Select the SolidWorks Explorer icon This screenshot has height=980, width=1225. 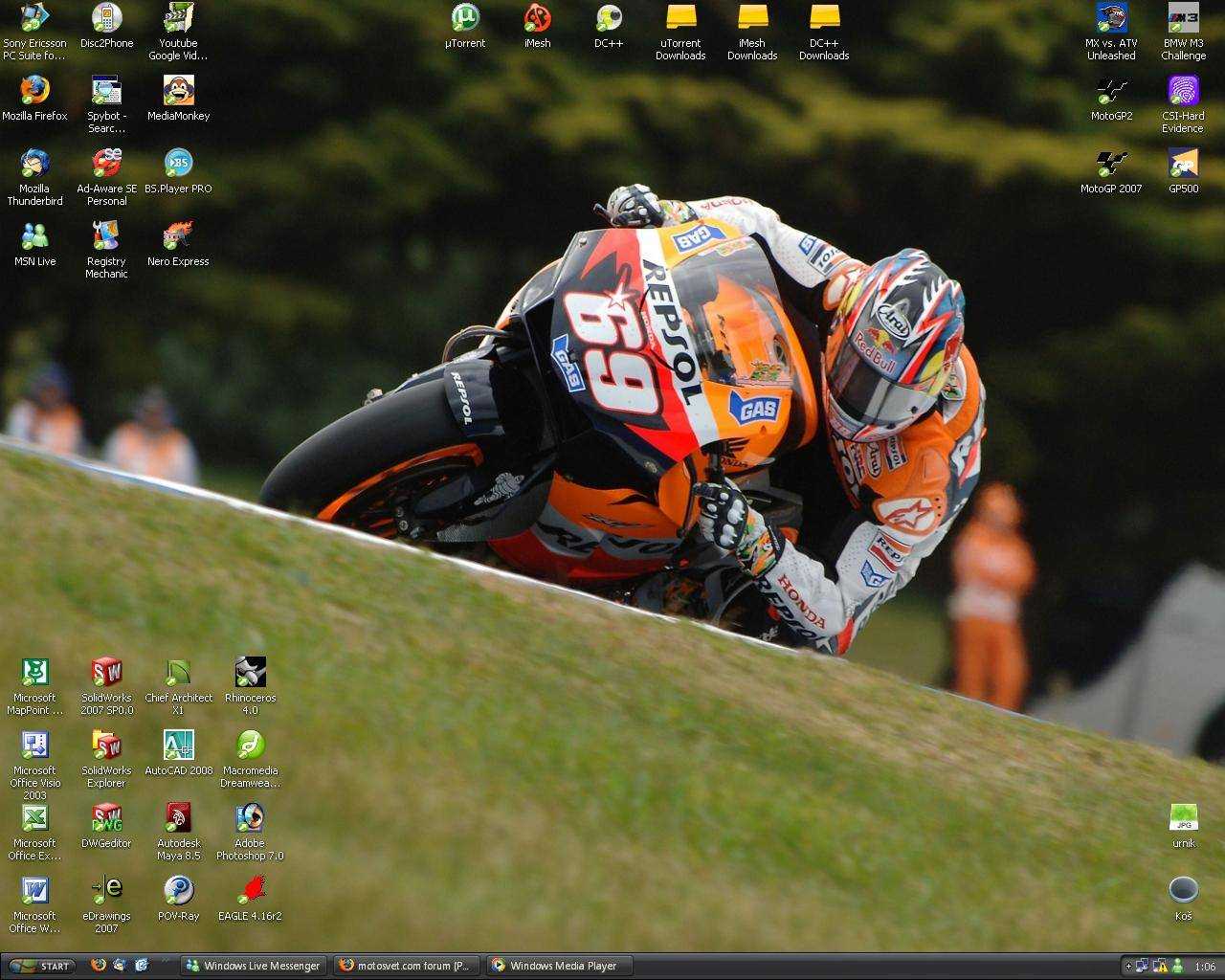pos(106,759)
